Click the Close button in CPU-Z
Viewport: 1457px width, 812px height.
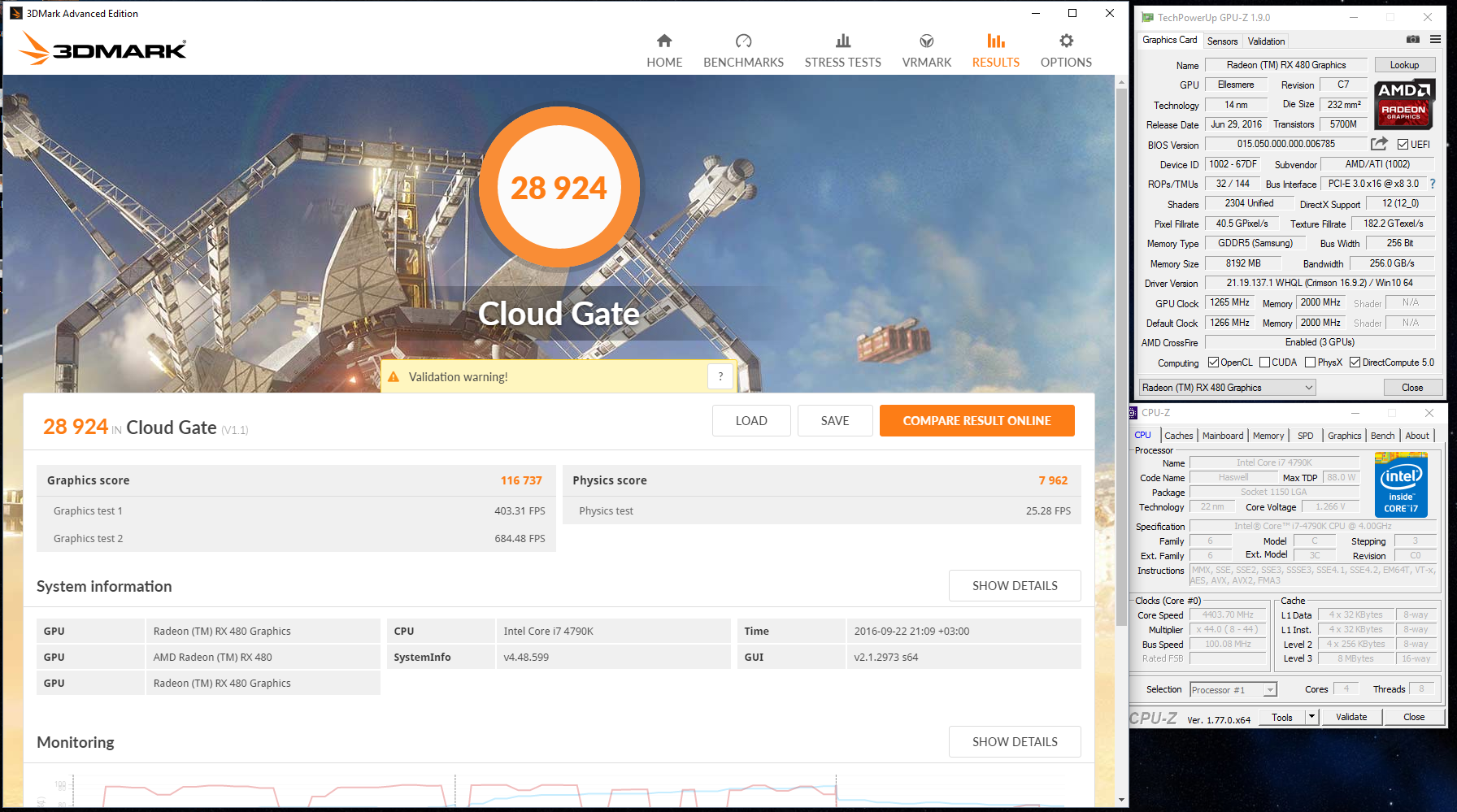[x=1414, y=717]
